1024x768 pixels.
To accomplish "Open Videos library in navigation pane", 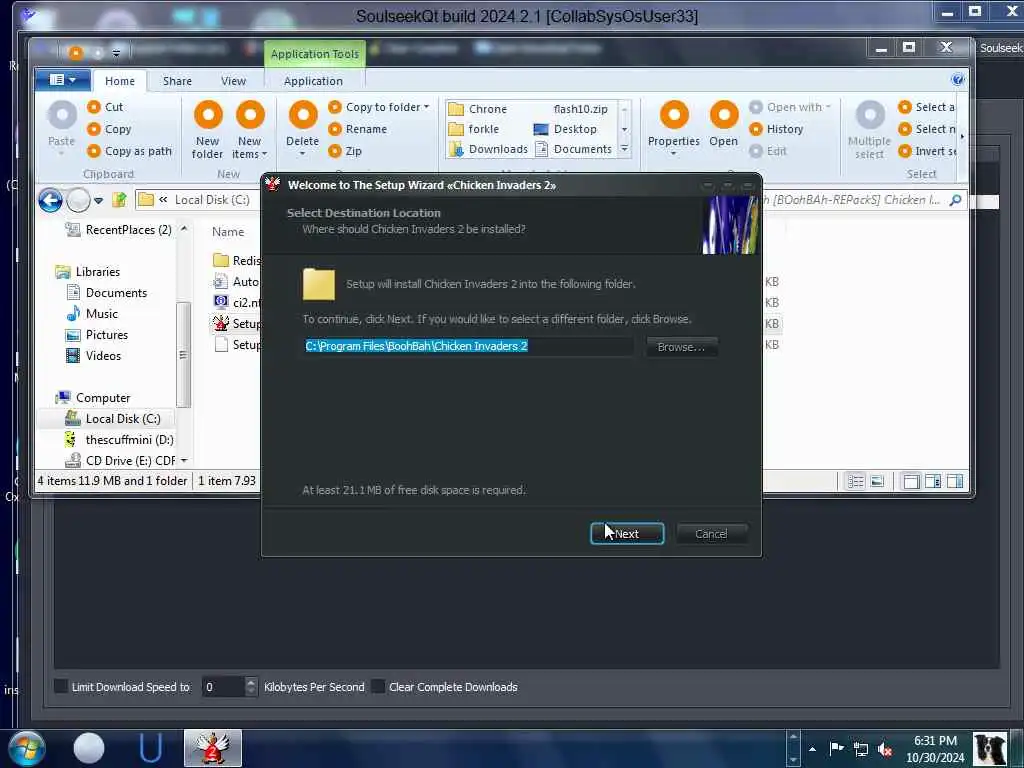I will coord(93,356).
